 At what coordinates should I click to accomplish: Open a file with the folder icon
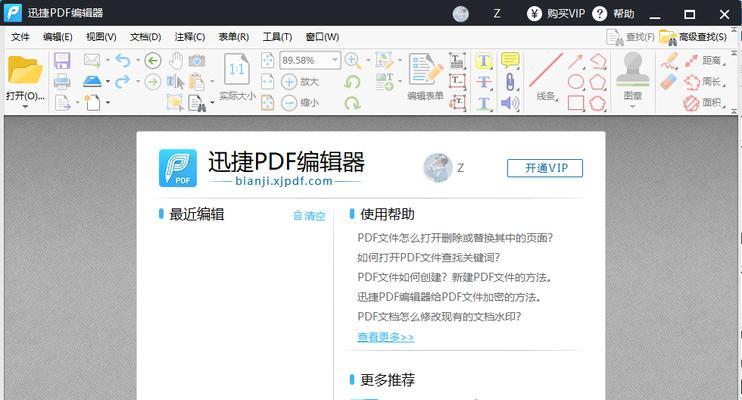pos(25,71)
